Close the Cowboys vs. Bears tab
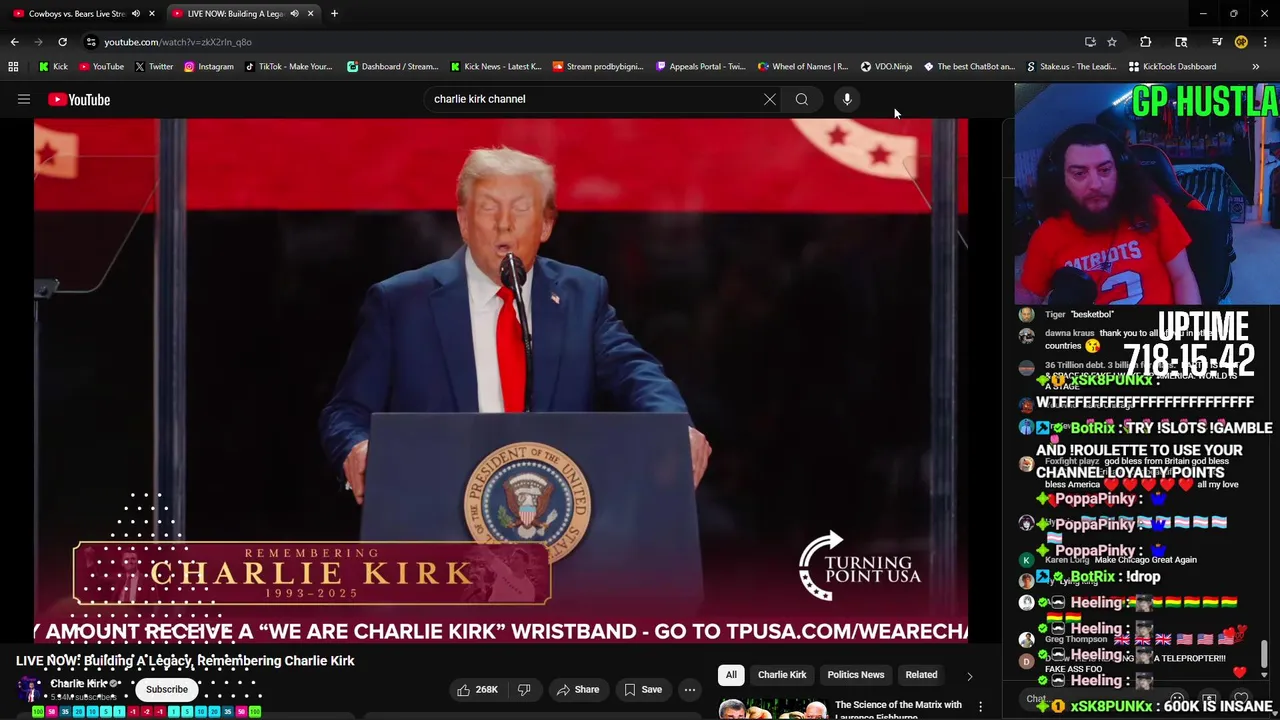This screenshot has width=1280, height=720. [152, 14]
